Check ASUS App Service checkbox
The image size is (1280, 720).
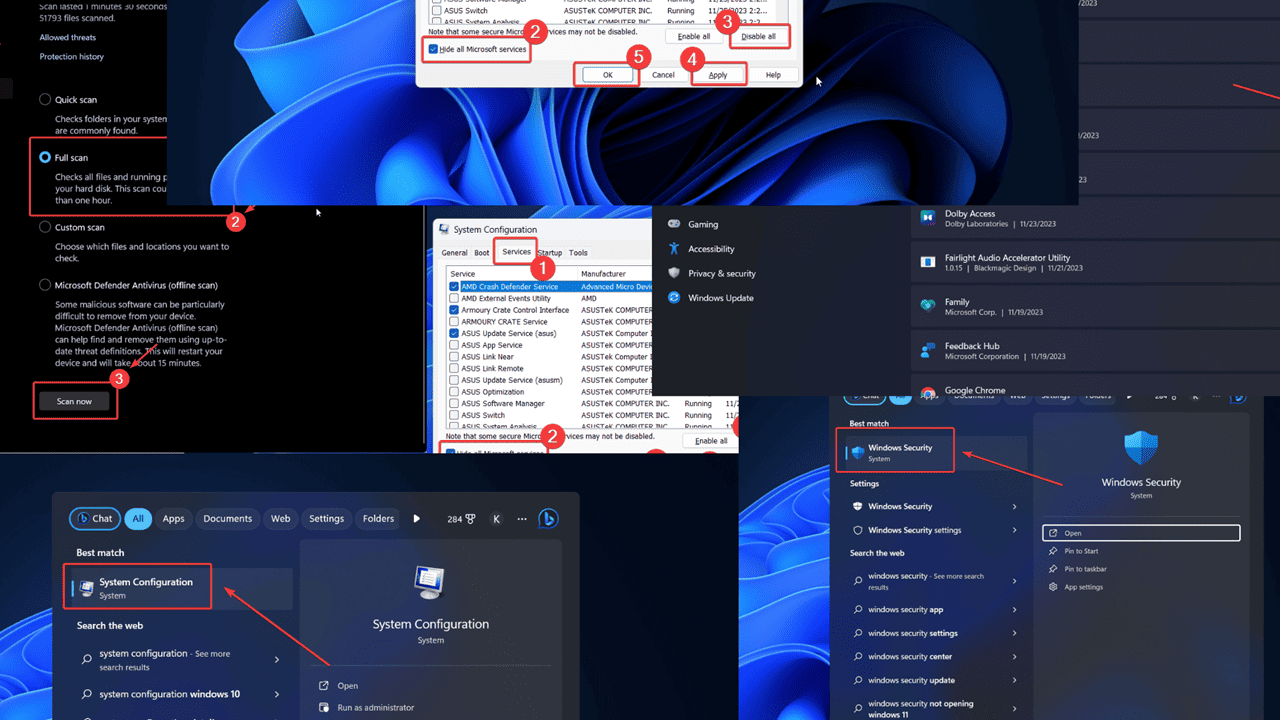(454, 345)
